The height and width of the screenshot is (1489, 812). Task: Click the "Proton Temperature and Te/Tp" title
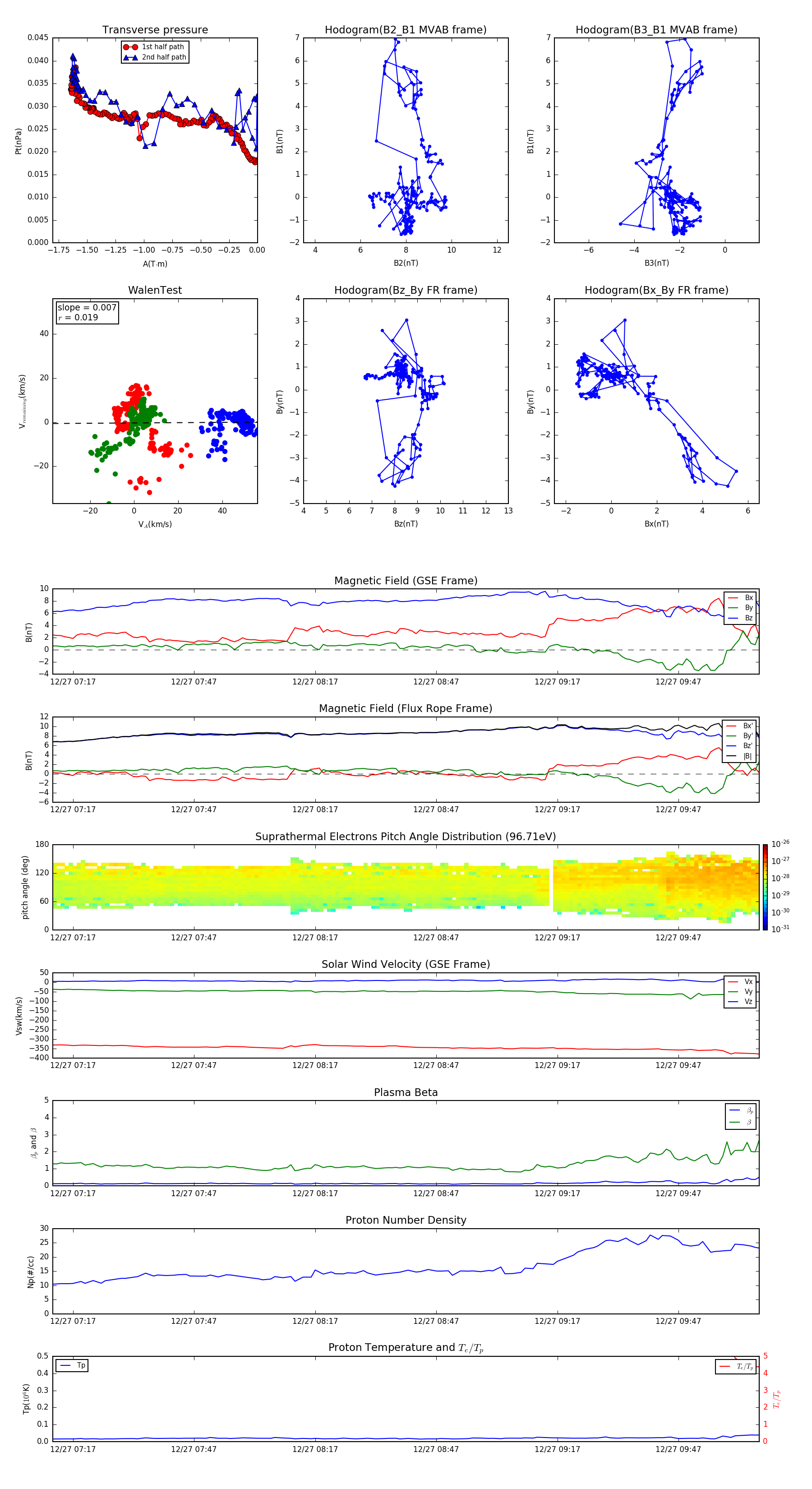(406, 1348)
